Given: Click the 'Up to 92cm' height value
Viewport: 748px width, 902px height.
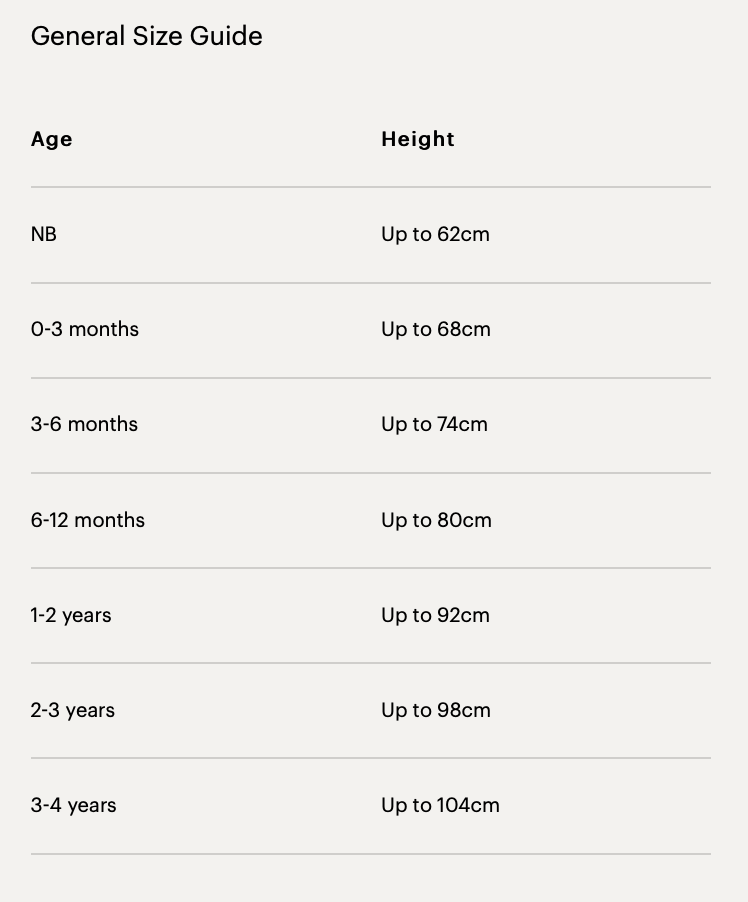Looking at the screenshot, I should coord(435,615).
